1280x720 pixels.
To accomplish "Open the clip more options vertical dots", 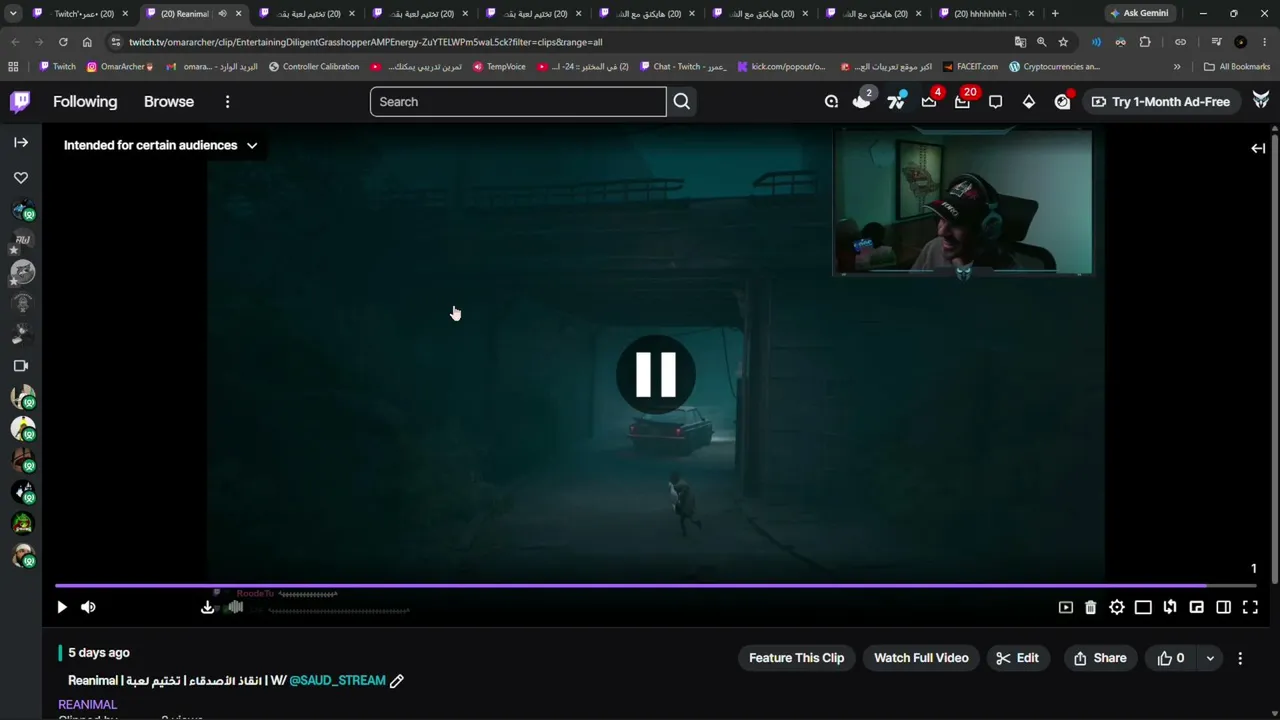I will tap(1240, 658).
